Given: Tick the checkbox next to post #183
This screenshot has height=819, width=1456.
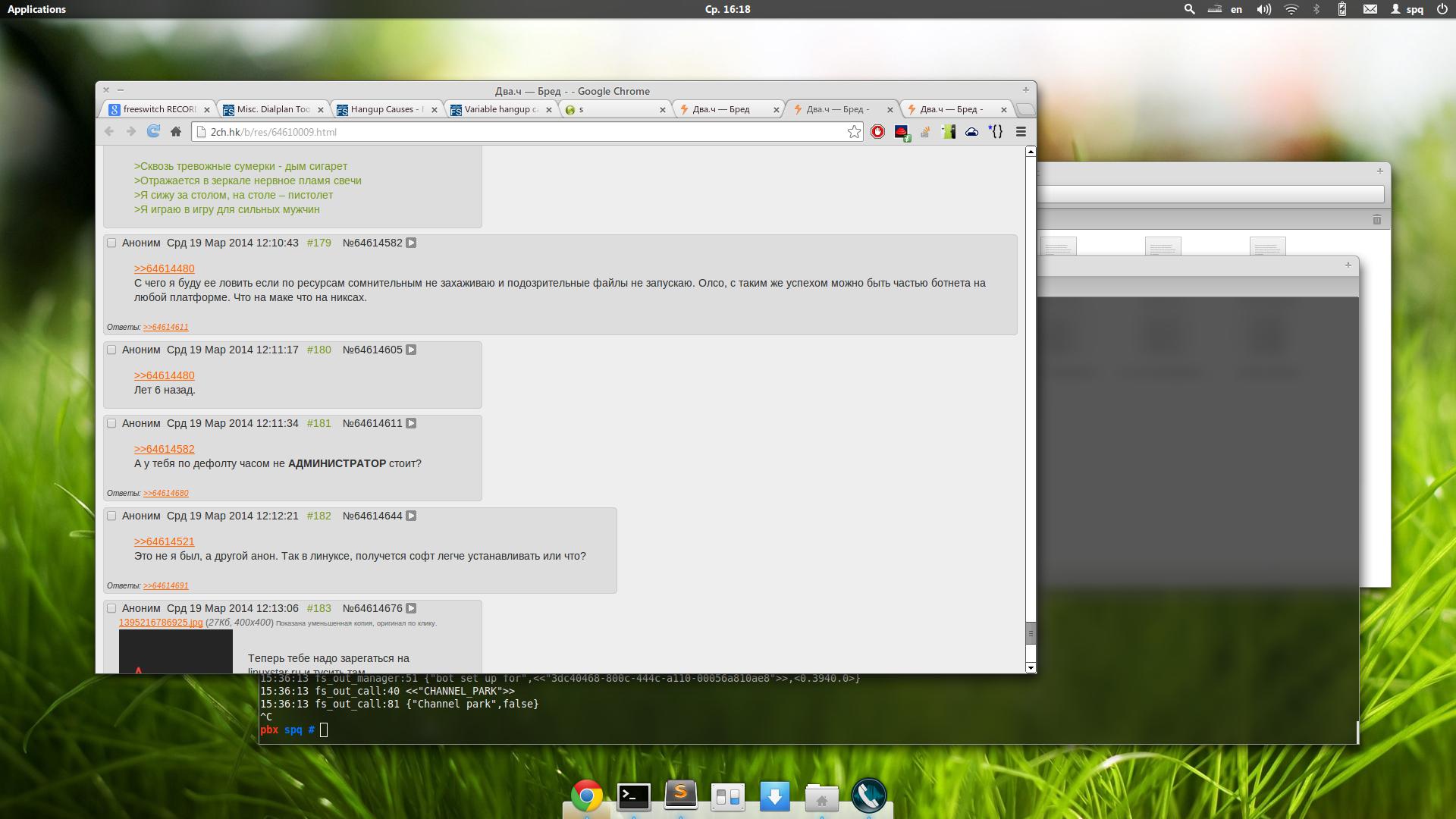Looking at the screenshot, I should pos(111,609).
